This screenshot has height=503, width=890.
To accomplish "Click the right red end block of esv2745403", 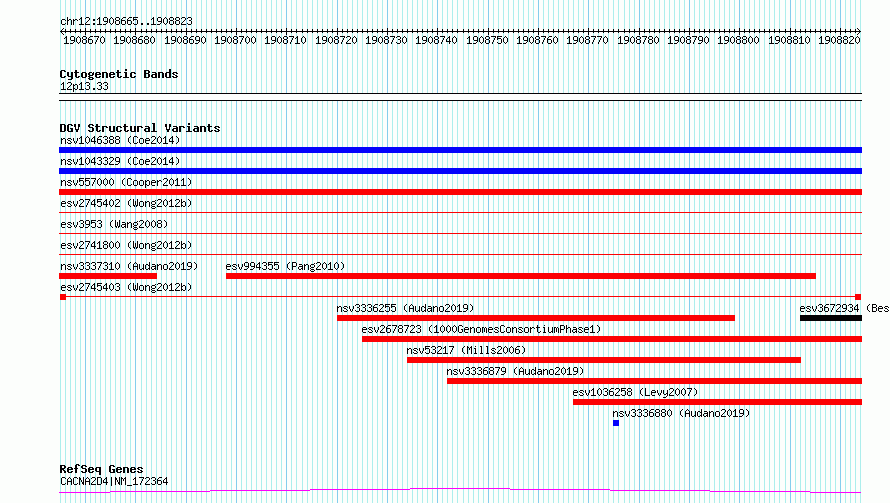I will click(x=858, y=297).
